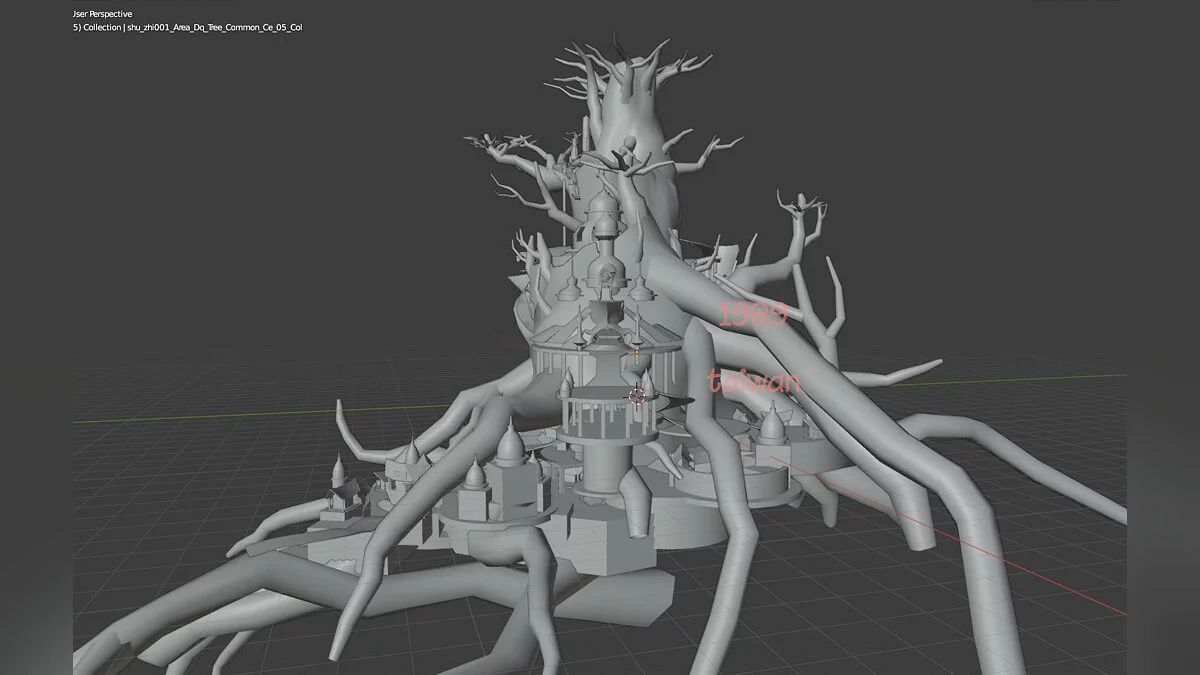Click the skull ornament on the central tower
The width and height of the screenshot is (1200, 675).
click(606, 274)
